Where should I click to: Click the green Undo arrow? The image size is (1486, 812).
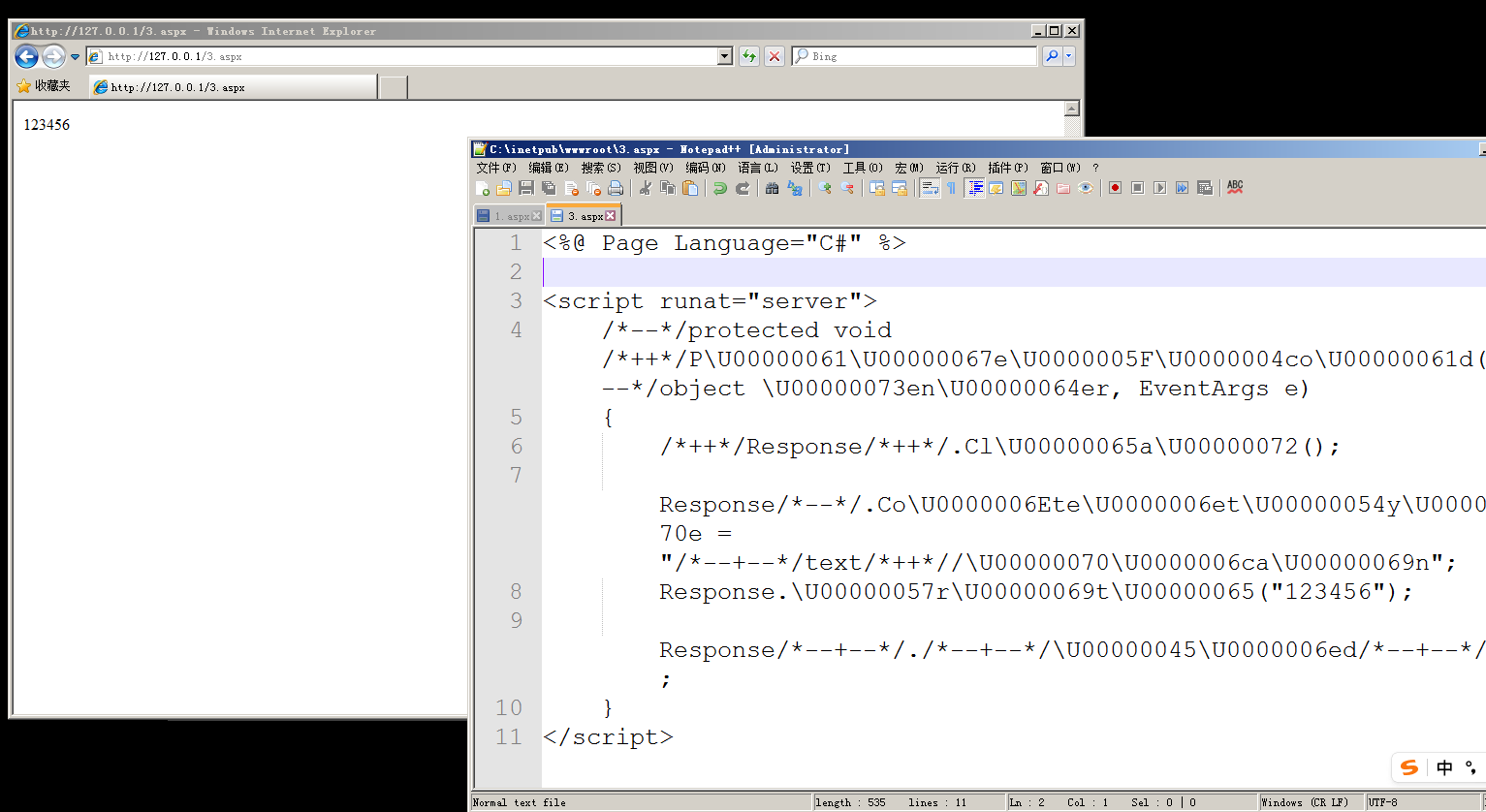tap(719, 188)
